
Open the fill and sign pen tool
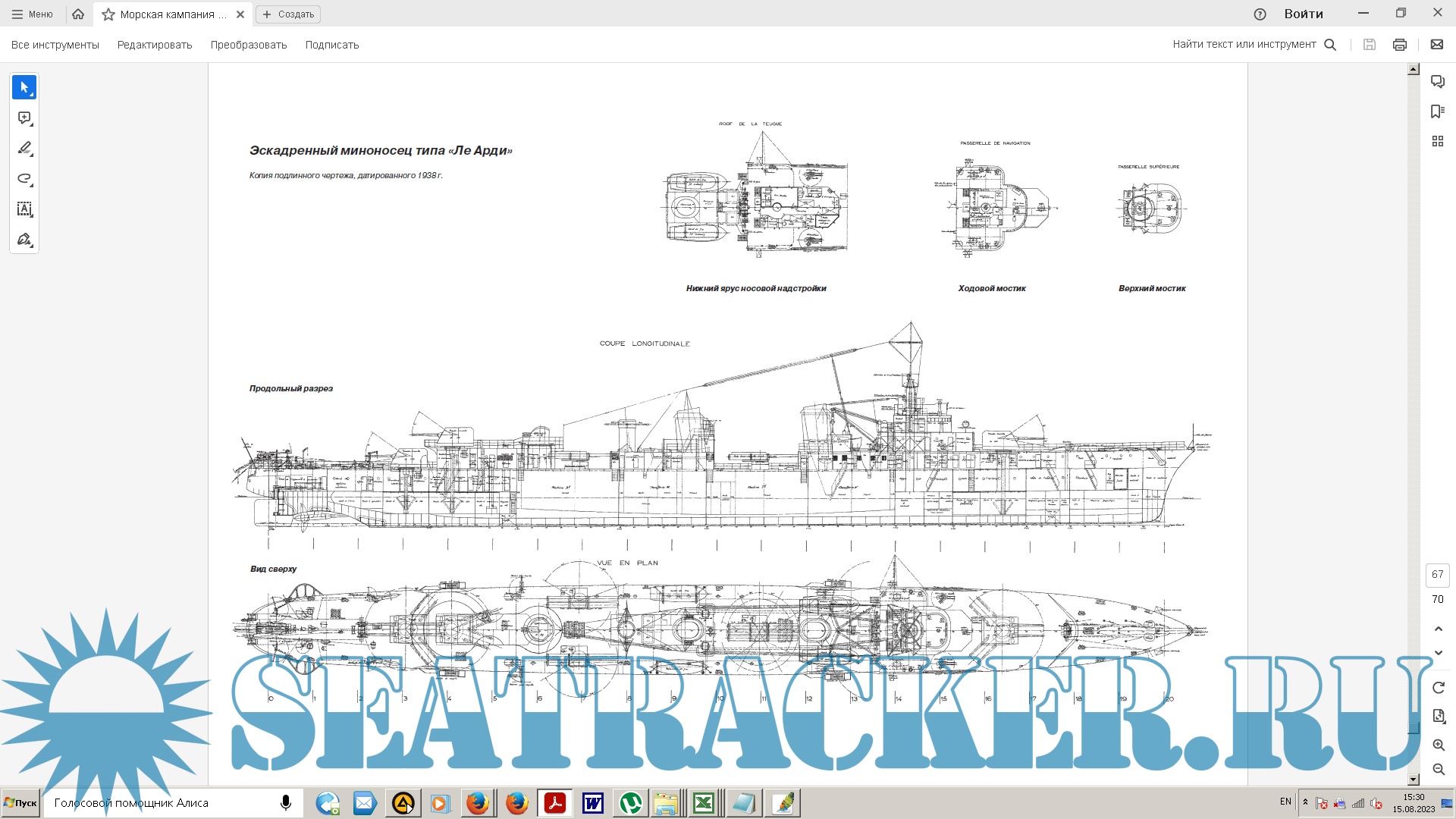tap(24, 240)
